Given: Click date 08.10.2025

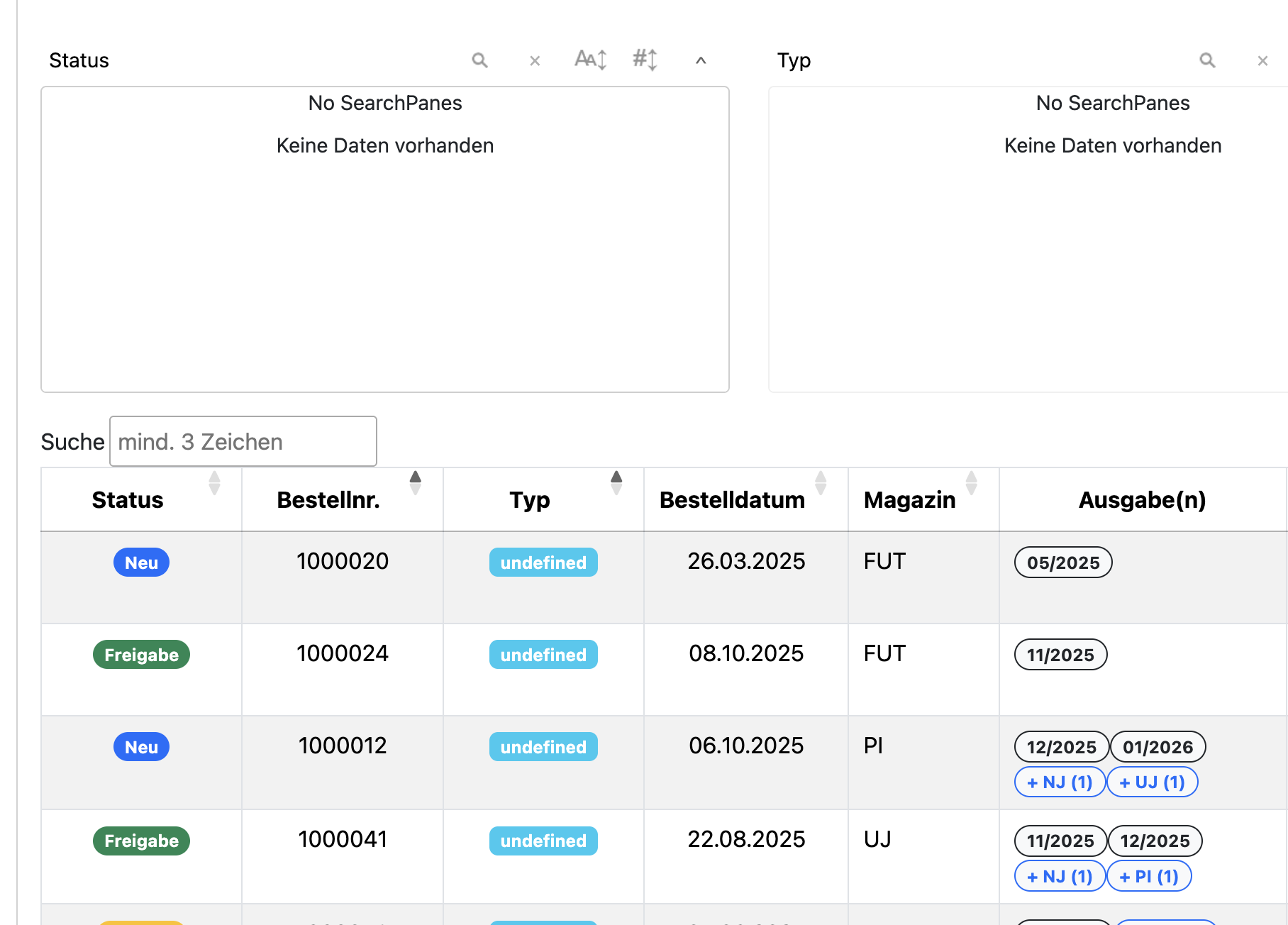Looking at the screenshot, I should click(x=746, y=653).
